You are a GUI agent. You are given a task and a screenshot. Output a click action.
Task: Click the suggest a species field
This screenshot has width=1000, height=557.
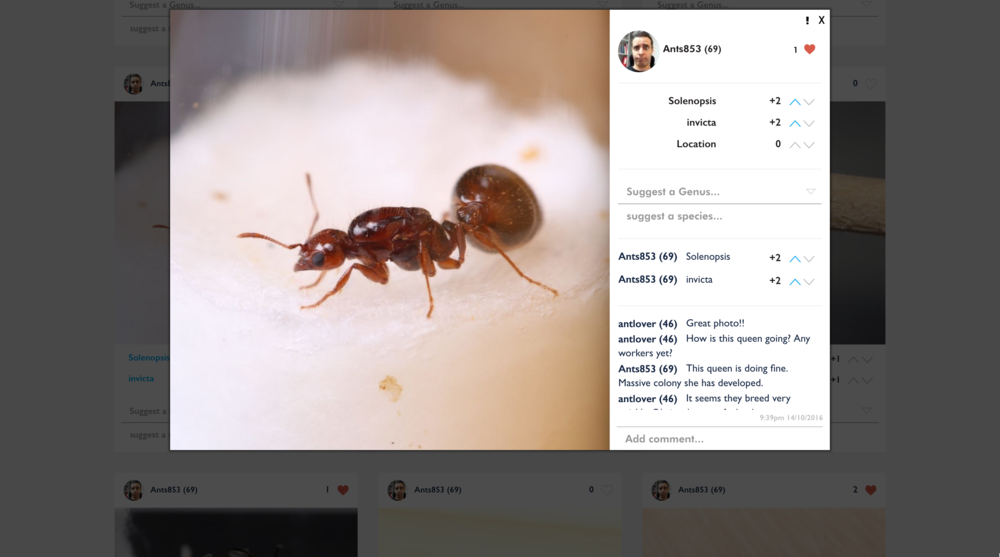(718, 216)
